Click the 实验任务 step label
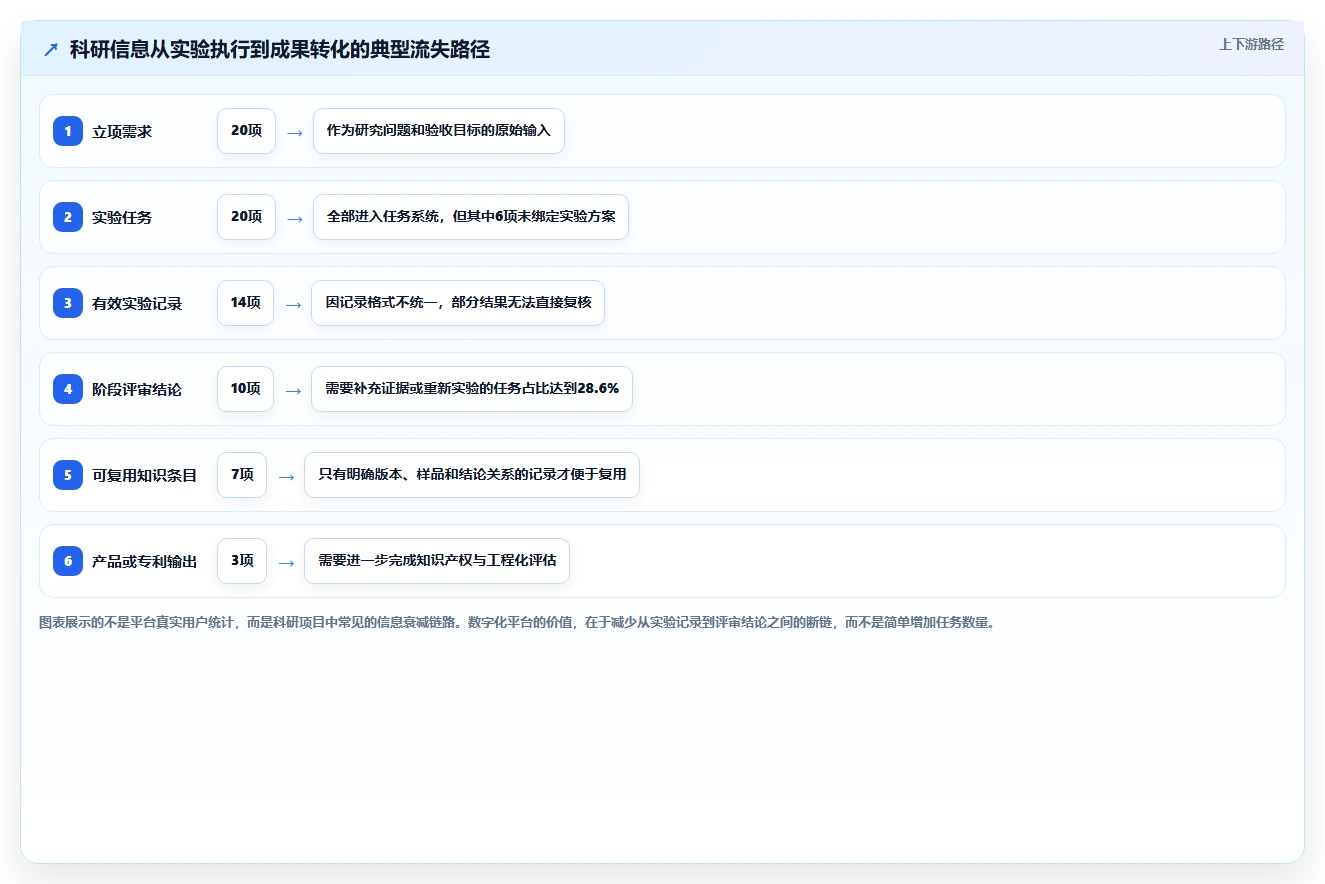The image size is (1325, 884). [x=122, y=217]
